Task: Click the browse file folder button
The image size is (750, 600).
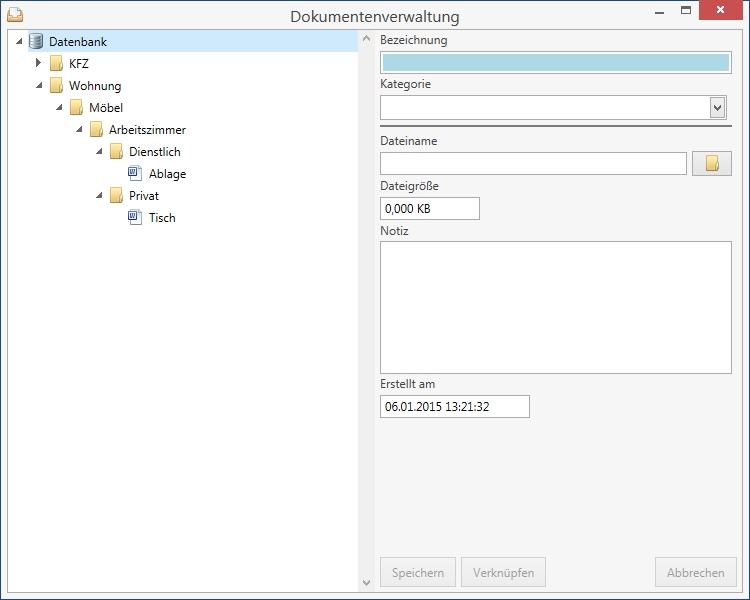Action: (712, 164)
